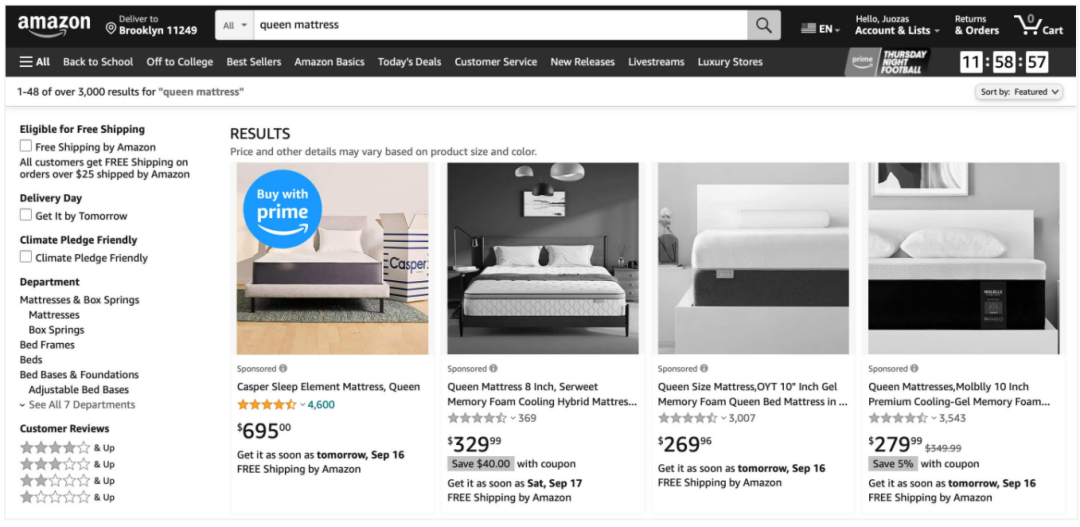The image size is (1080, 527).
Task: Click inside the queen mattress search field
Action: 500,25
